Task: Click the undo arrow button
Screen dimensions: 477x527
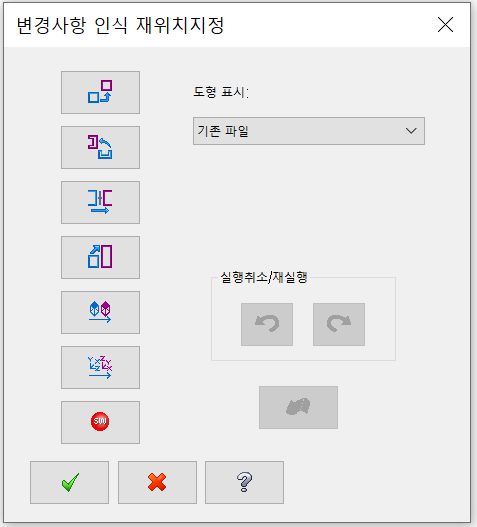Action: click(267, 324)
